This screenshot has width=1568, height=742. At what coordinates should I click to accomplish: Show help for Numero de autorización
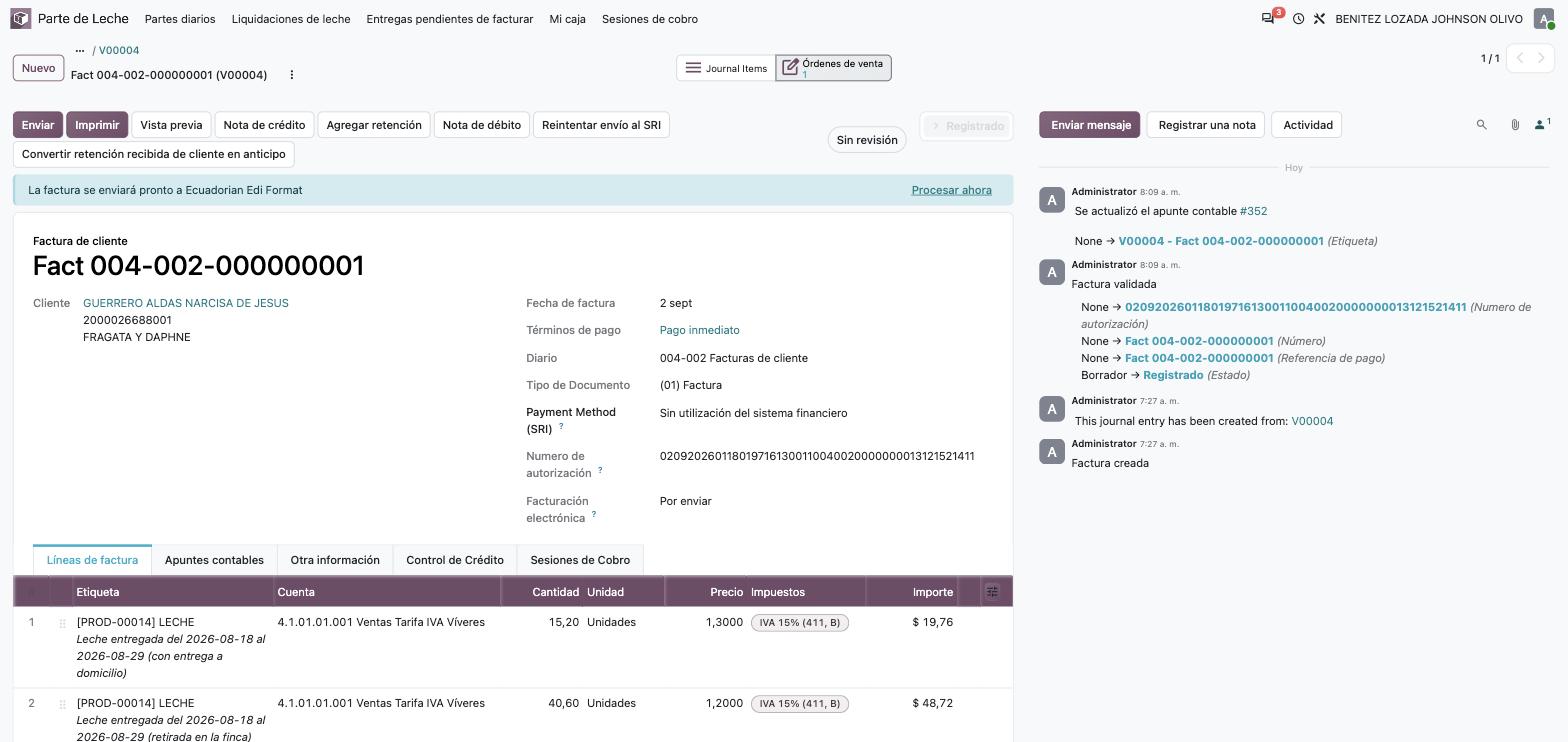pyautogui.click(x=600, y=471)
